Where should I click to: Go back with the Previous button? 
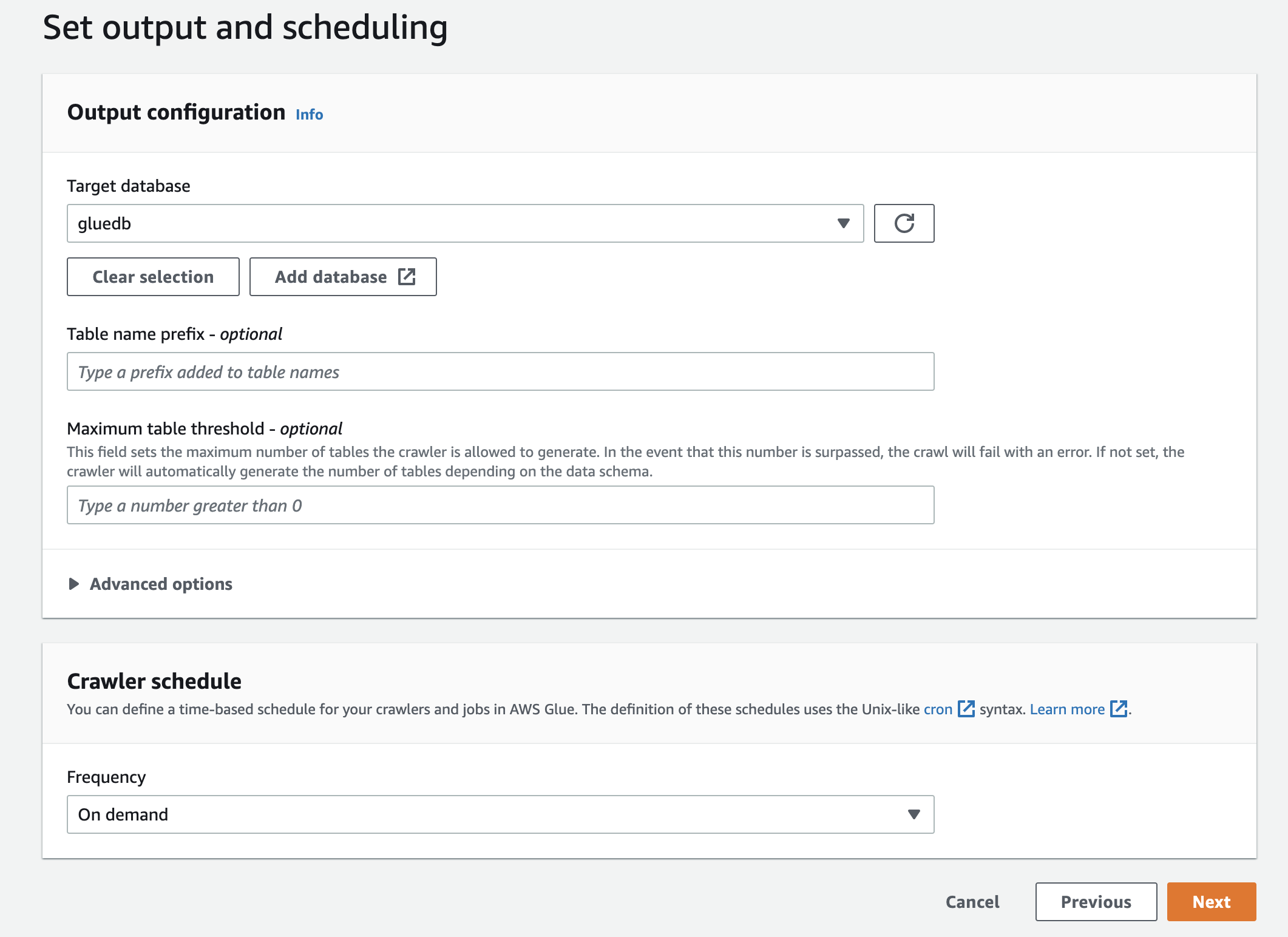[1096, 902]
